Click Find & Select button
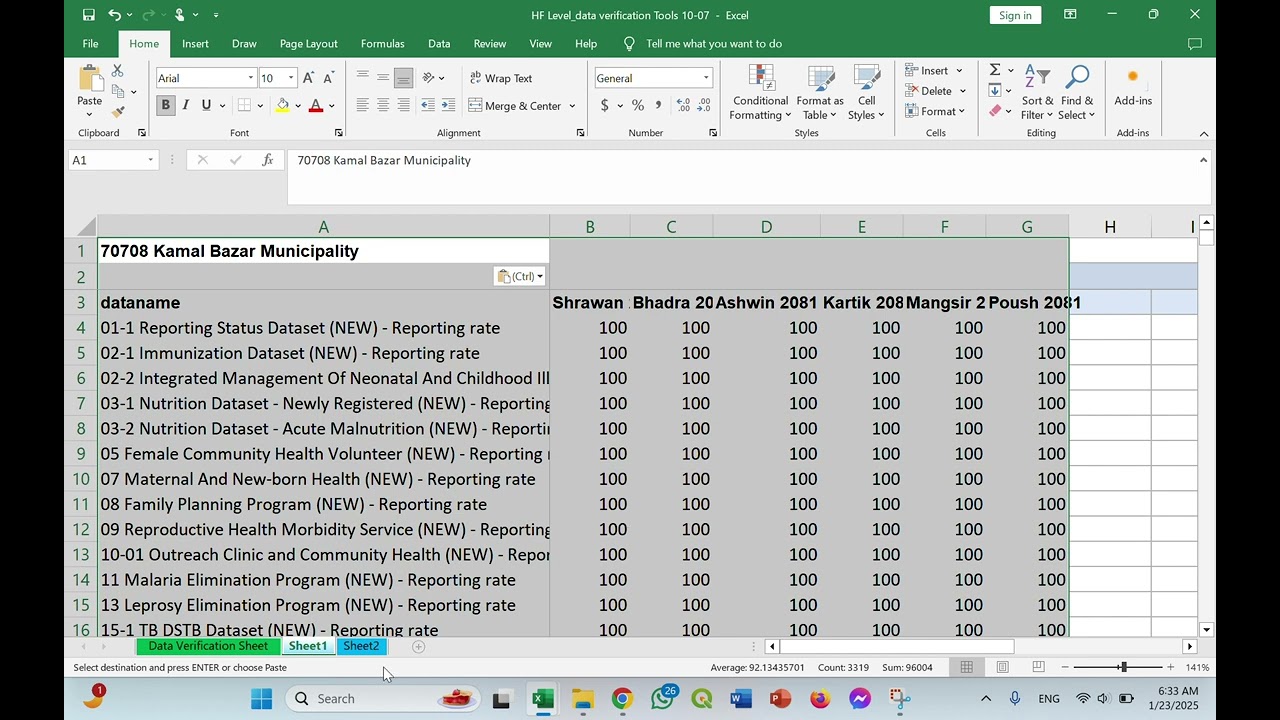Viewport: 1280px width, 720px height. pyautogui.click(x=1077, y=93)
